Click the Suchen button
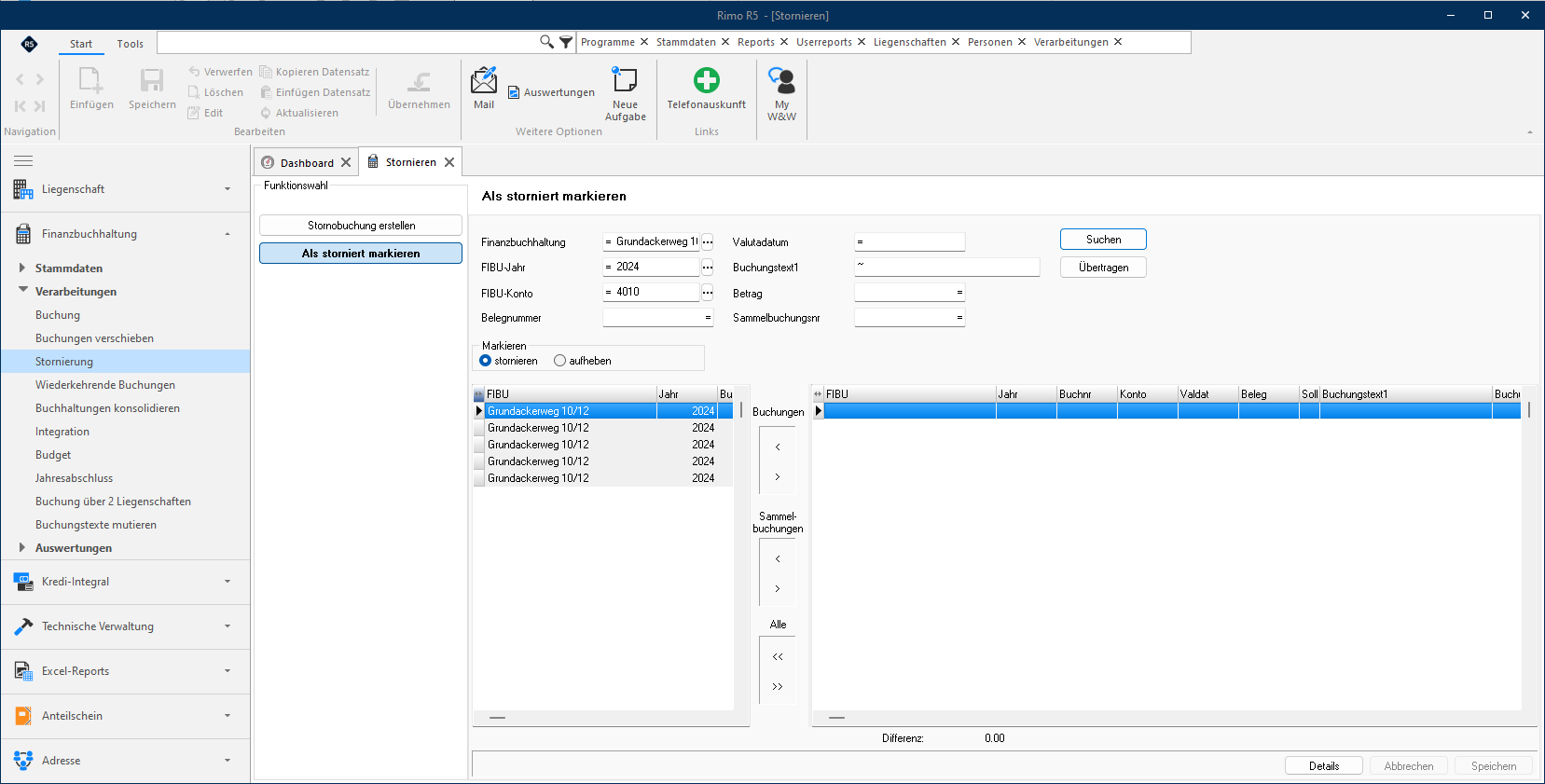This screenshot has width=1545, height=784. click(x=1103, y=240)
